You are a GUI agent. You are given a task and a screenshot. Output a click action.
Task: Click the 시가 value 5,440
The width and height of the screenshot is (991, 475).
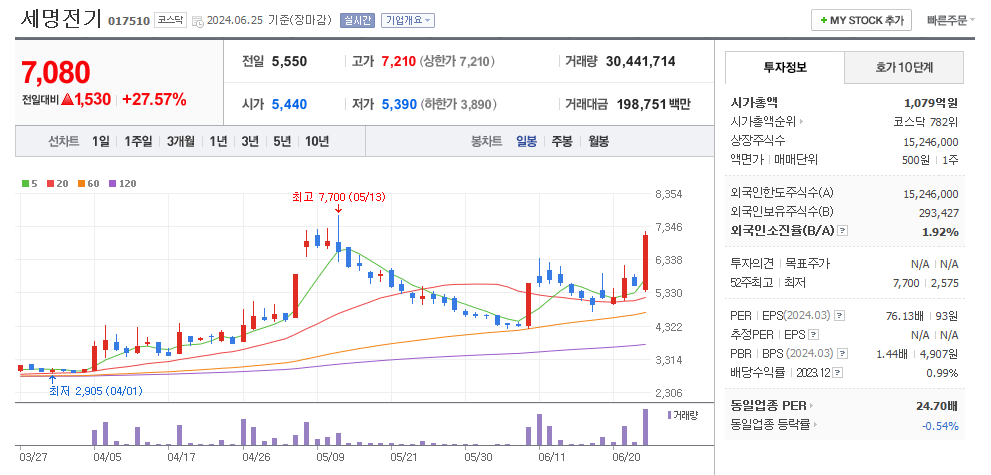[x=289, y=104]
